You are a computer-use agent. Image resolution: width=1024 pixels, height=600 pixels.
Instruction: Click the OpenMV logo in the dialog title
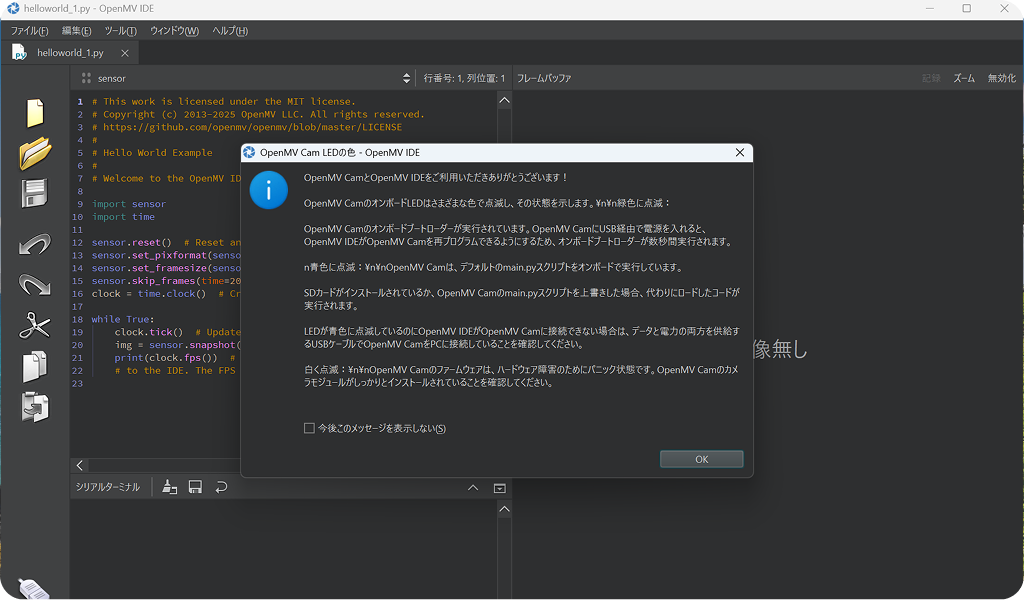click(249, 152)
